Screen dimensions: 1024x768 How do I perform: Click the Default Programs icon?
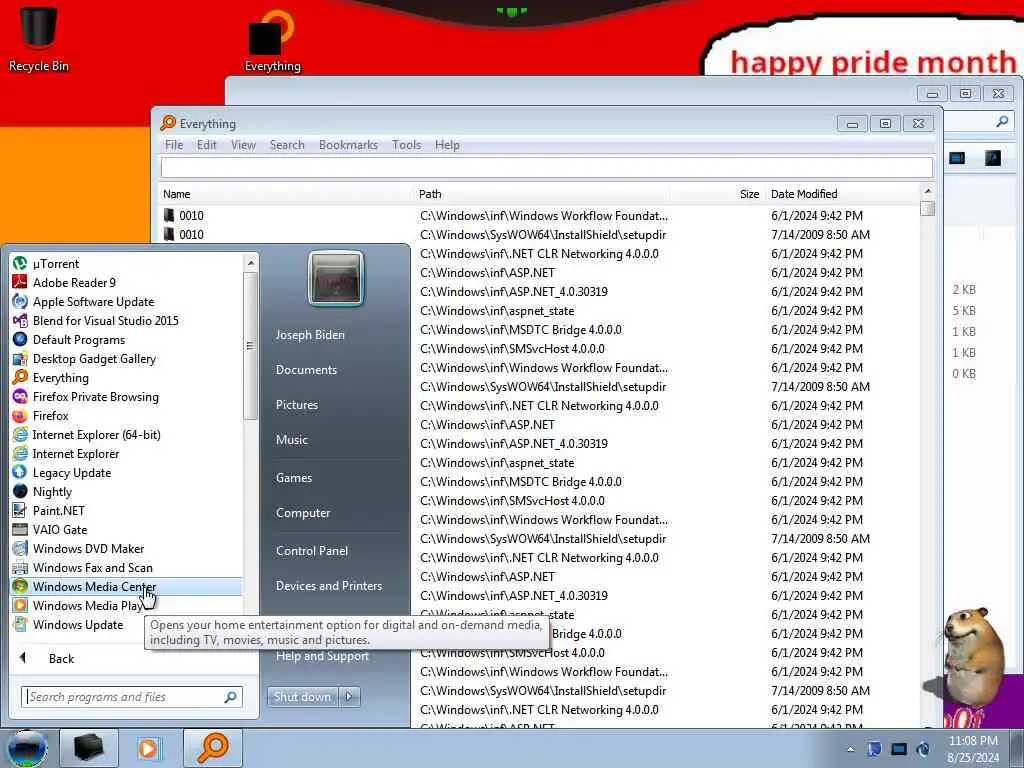pyautogui.click(x=20, y=339)
